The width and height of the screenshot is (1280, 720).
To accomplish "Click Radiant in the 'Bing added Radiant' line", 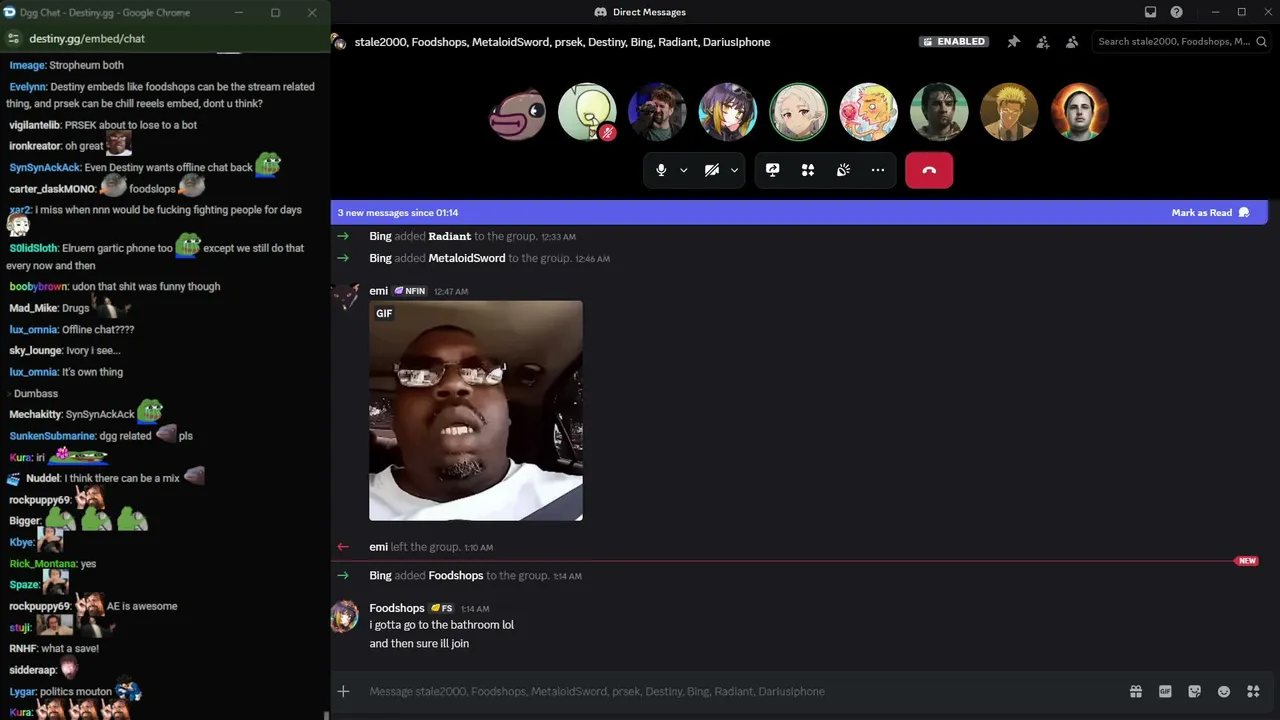I will (449, 236).
